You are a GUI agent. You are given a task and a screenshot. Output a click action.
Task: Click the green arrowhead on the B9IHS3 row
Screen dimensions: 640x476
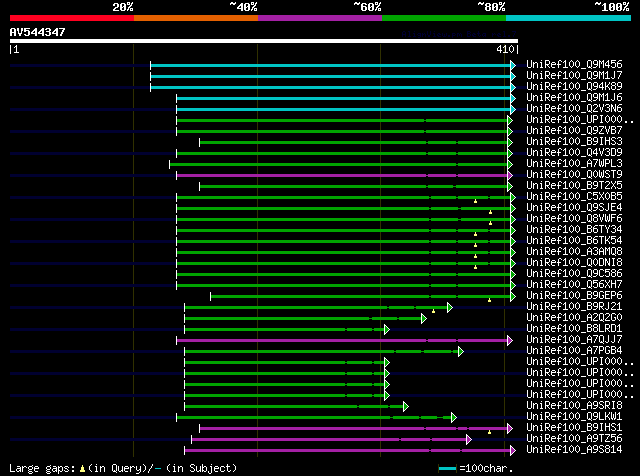(510, 142)
